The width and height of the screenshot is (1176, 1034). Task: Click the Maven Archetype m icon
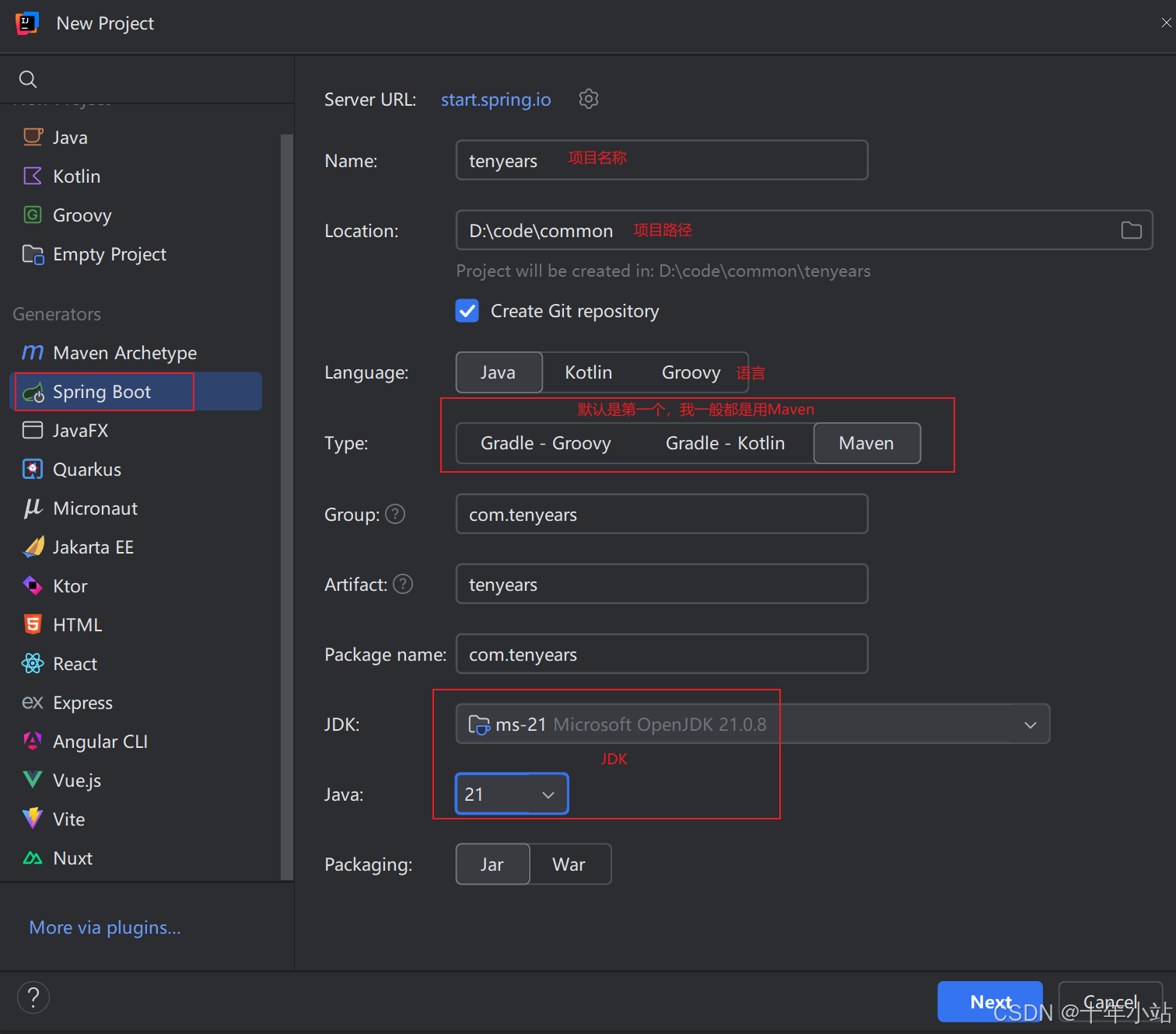[33, 352]
